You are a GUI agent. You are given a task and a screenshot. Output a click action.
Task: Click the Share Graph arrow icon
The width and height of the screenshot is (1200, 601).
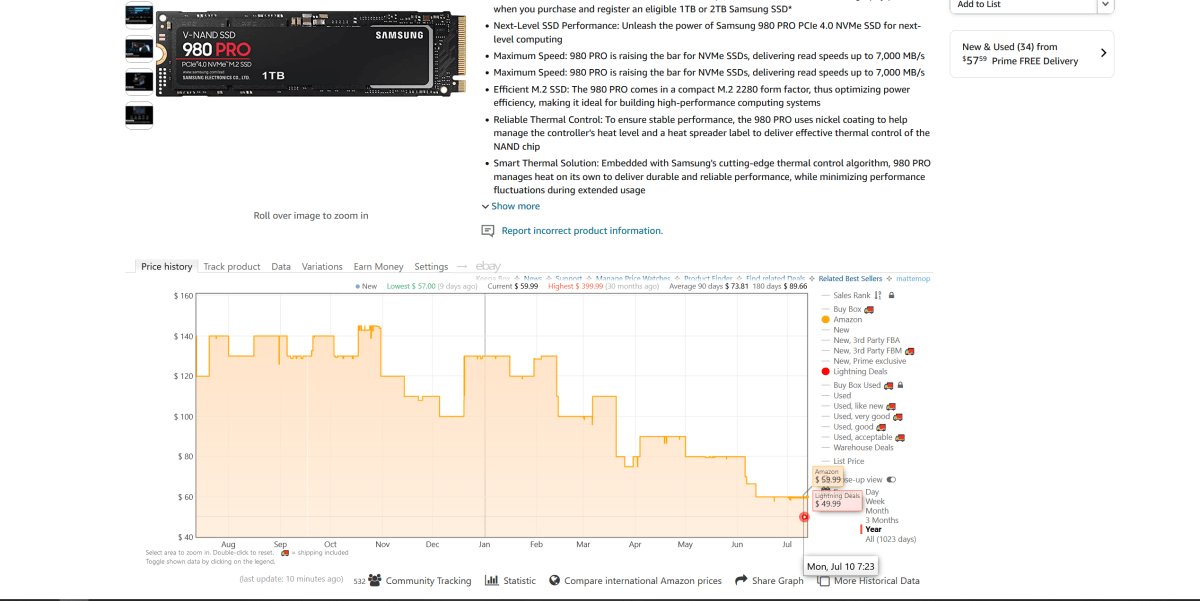tap(741, 580)
